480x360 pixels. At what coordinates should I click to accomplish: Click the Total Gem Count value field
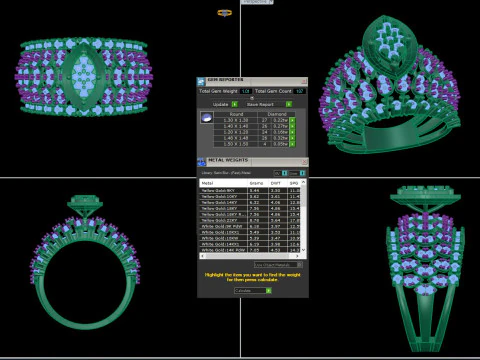299,91
